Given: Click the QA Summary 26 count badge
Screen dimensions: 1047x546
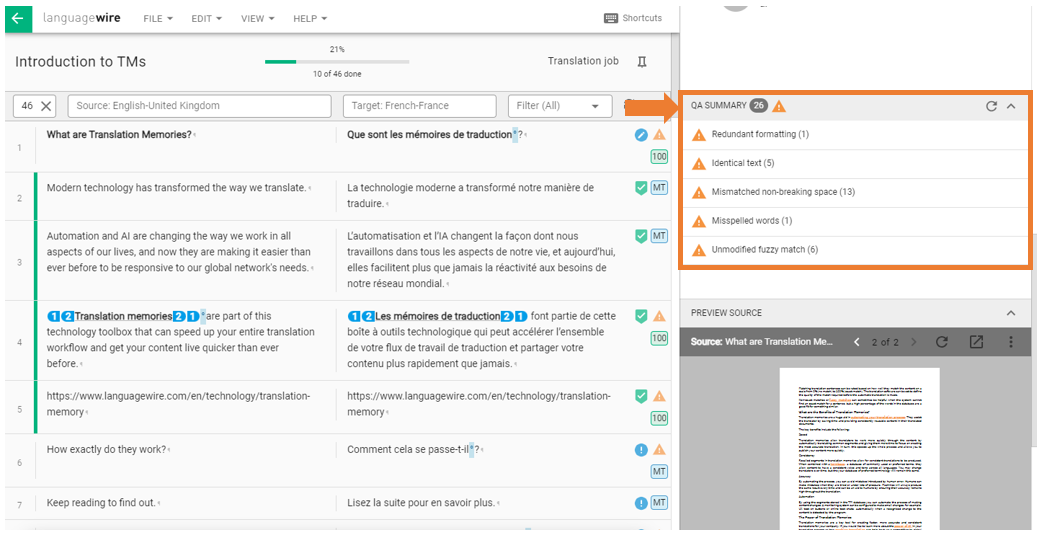Looking at the screenshot, I should (759, 105).
